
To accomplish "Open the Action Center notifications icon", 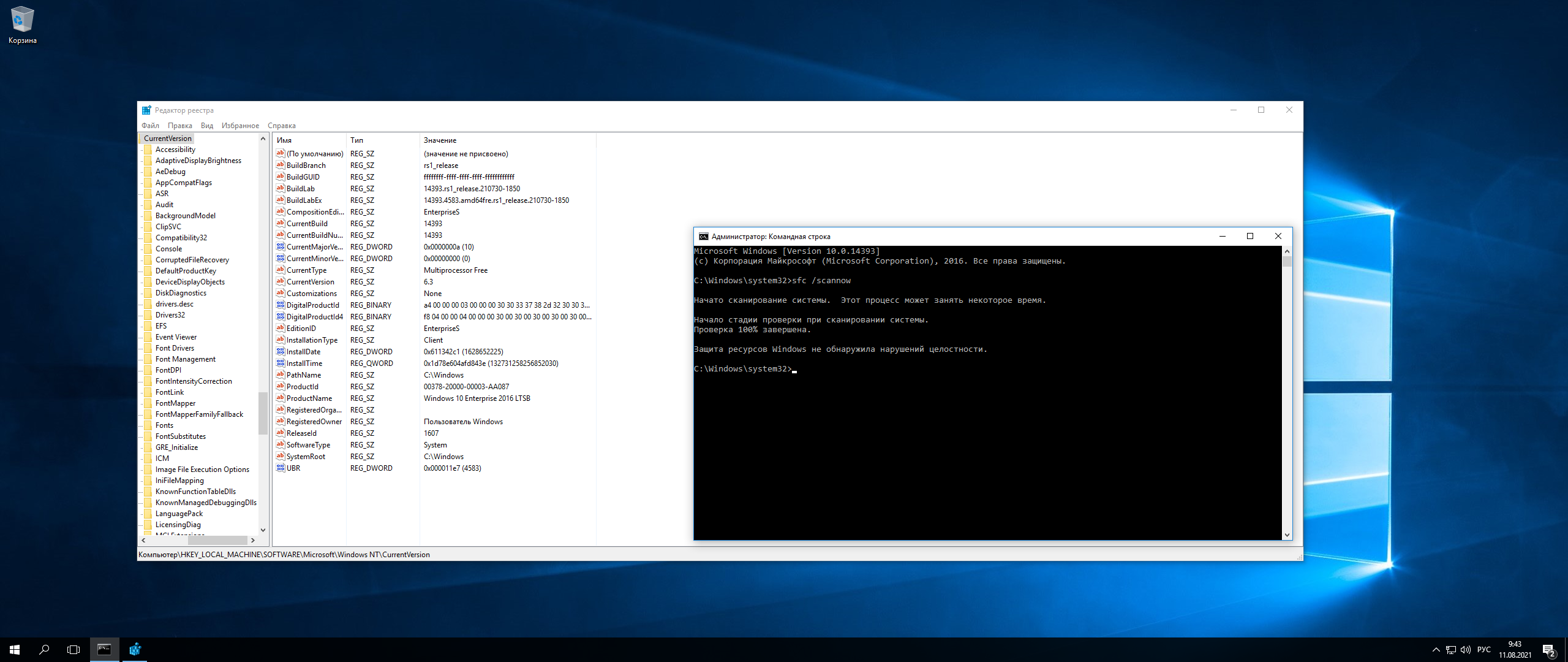I will pos(1549,650).
